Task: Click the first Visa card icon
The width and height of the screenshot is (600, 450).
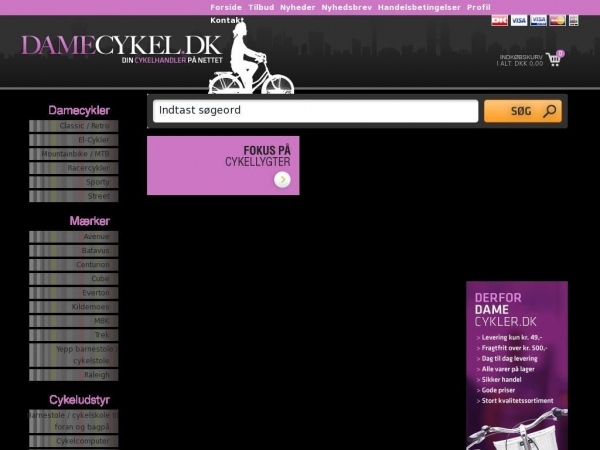Action: click(519, 20)
